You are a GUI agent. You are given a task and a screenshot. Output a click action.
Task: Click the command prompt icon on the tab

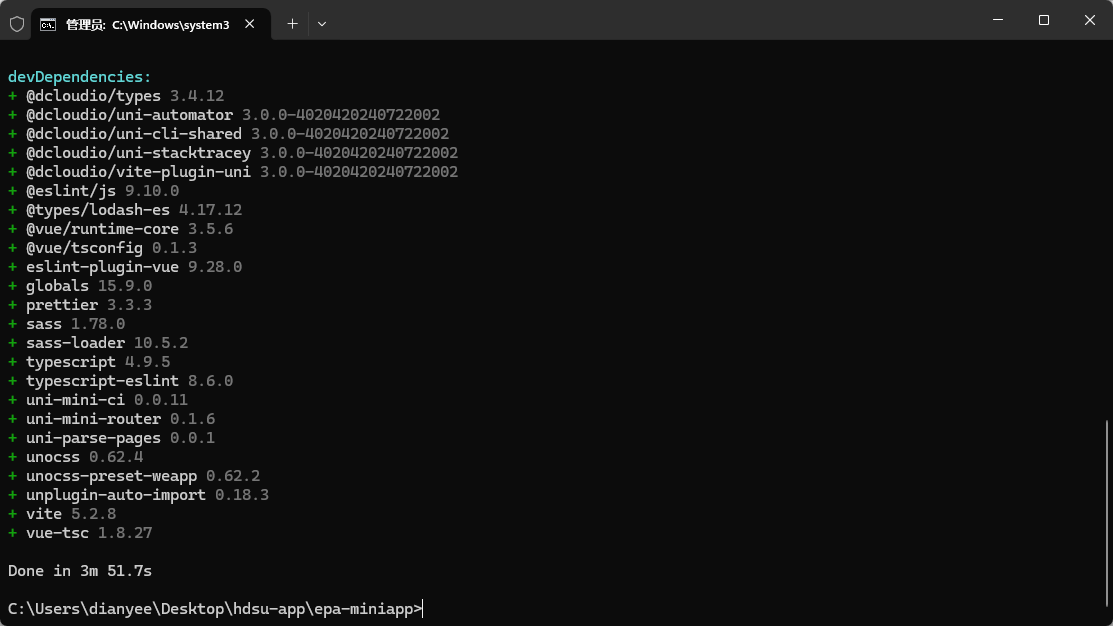point(50,23)
